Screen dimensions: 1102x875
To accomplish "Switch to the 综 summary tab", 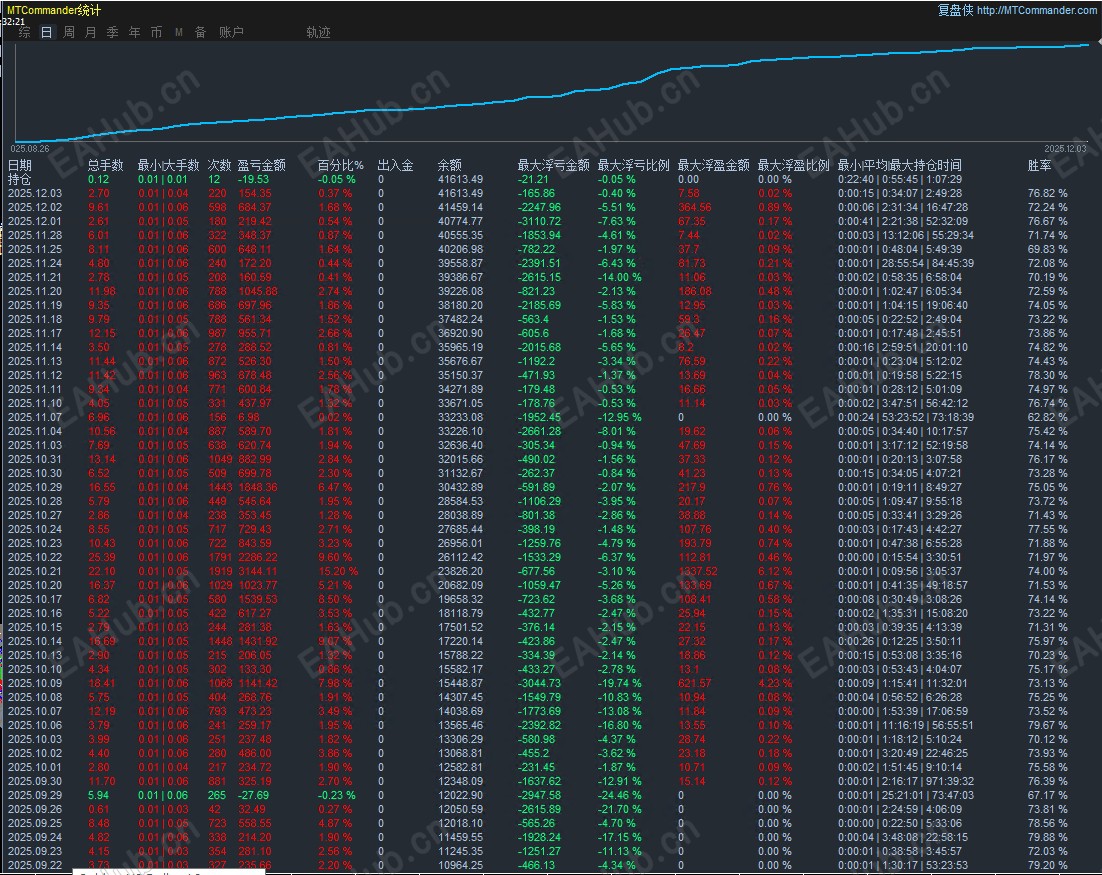I will pyautogui.click(x=24, y=32).
